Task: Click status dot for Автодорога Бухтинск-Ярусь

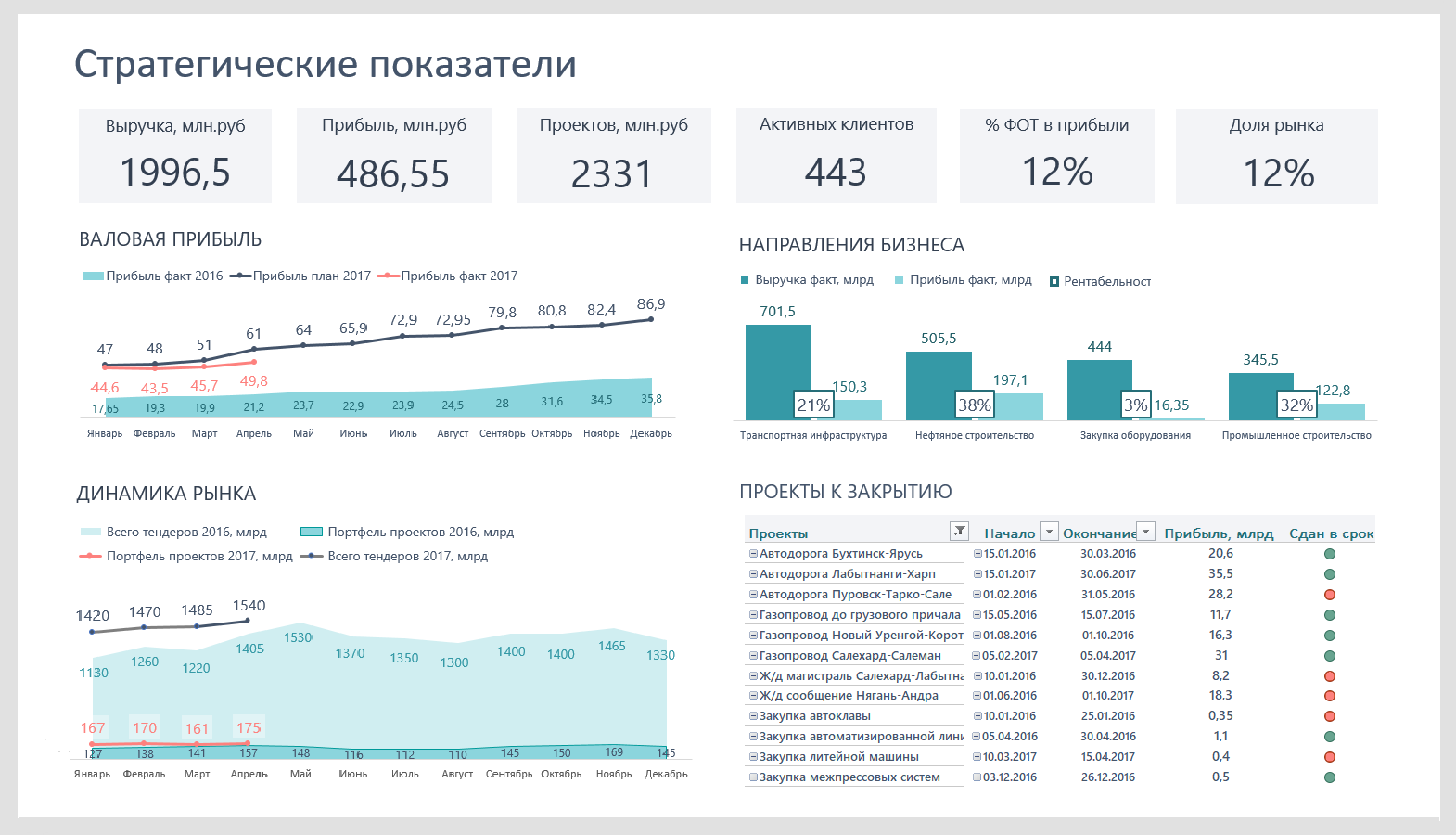Action: [1329, 554]
